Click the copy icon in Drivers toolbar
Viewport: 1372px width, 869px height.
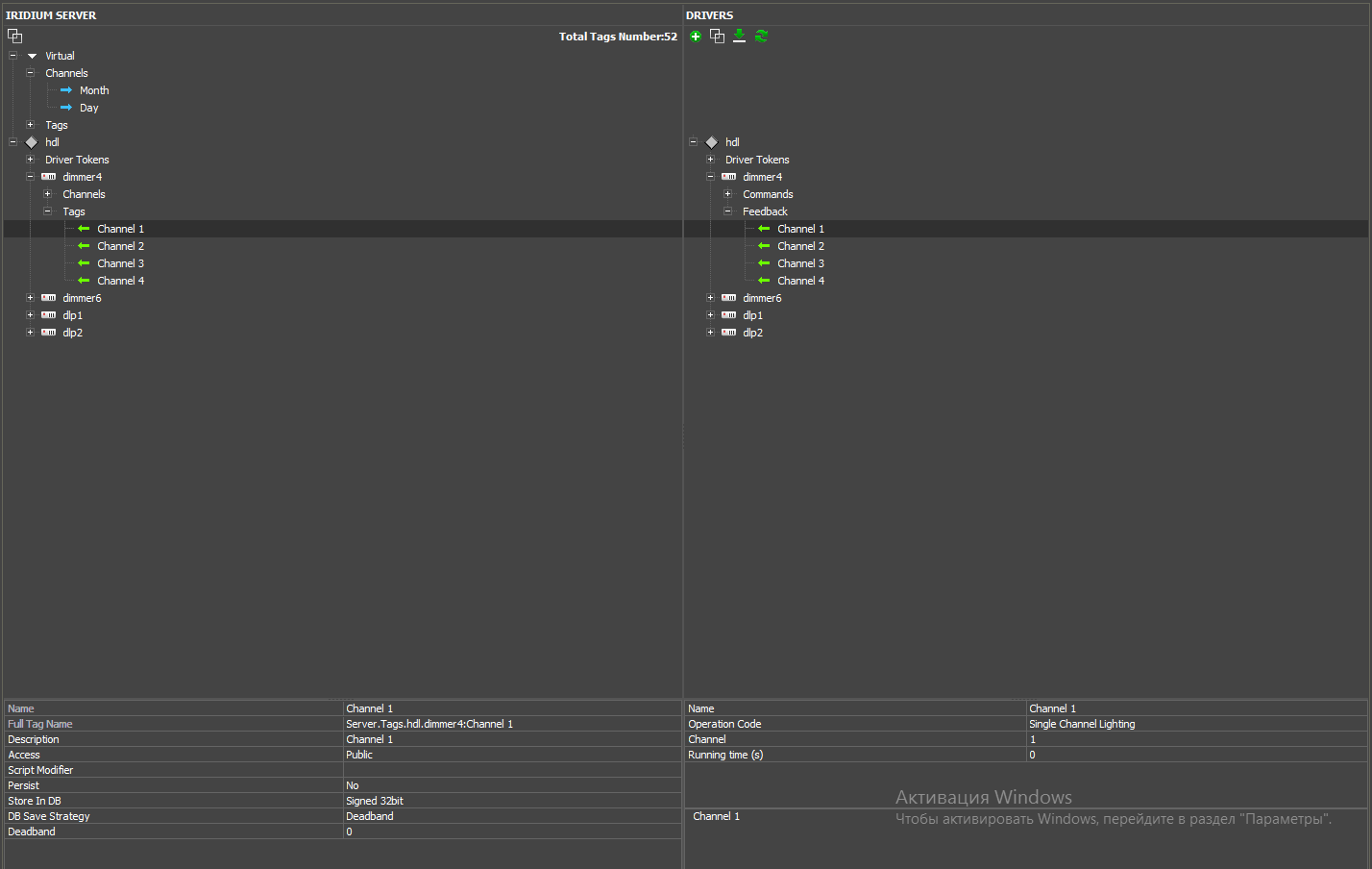[x=717, y=36]
